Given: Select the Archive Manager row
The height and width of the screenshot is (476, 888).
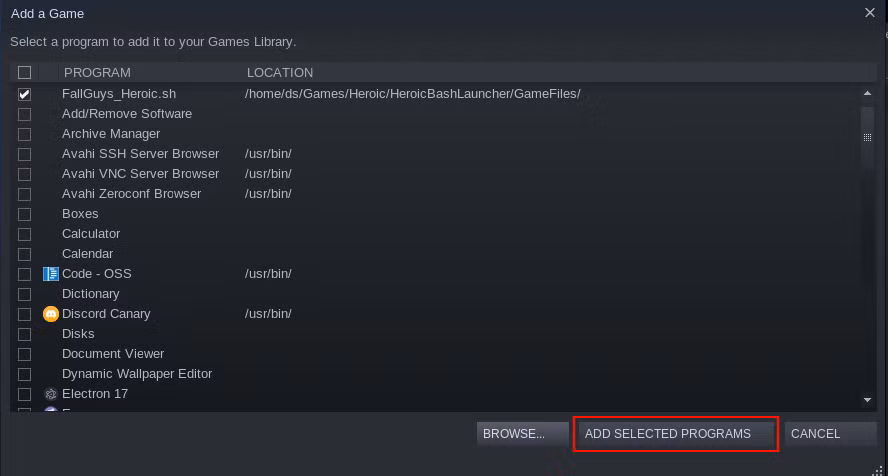Looking at the screenshot, I should pos(436,134).
